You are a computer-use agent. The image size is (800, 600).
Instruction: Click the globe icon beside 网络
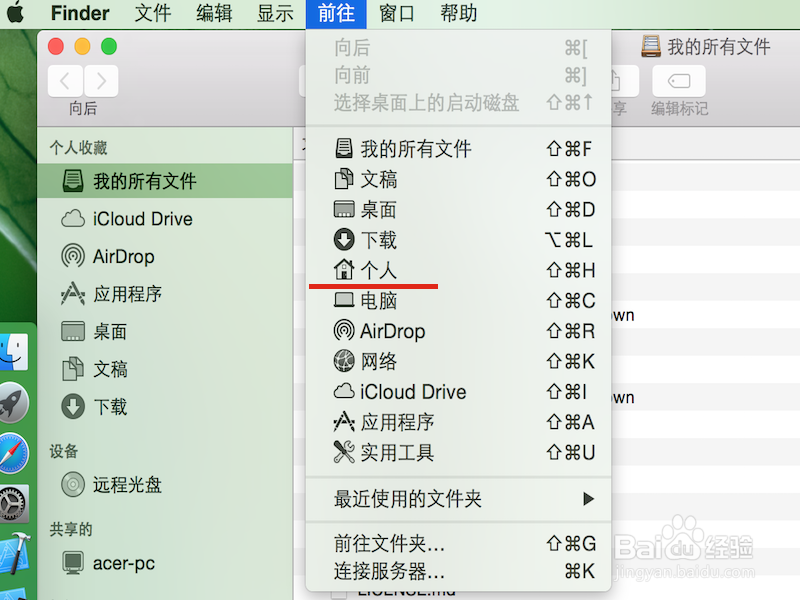344,361
